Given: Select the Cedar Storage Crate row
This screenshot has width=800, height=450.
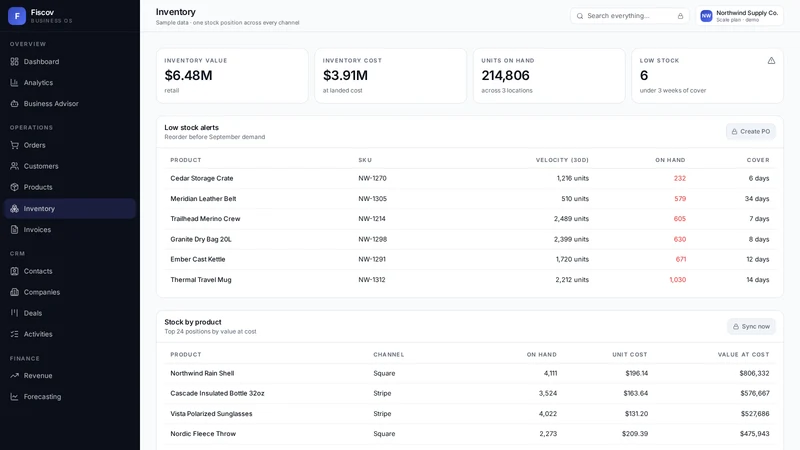Looking at the screenshot, I should [470, 179].
